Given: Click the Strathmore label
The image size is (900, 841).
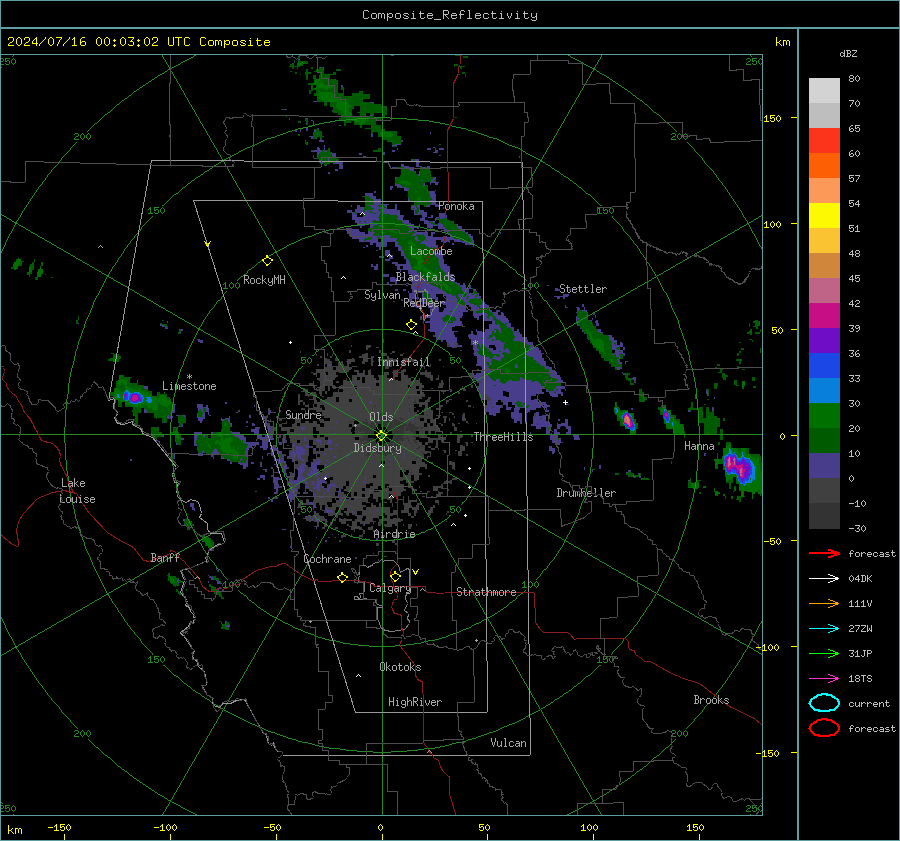Looking at the screenshot, I should click(x=486, y=592).
